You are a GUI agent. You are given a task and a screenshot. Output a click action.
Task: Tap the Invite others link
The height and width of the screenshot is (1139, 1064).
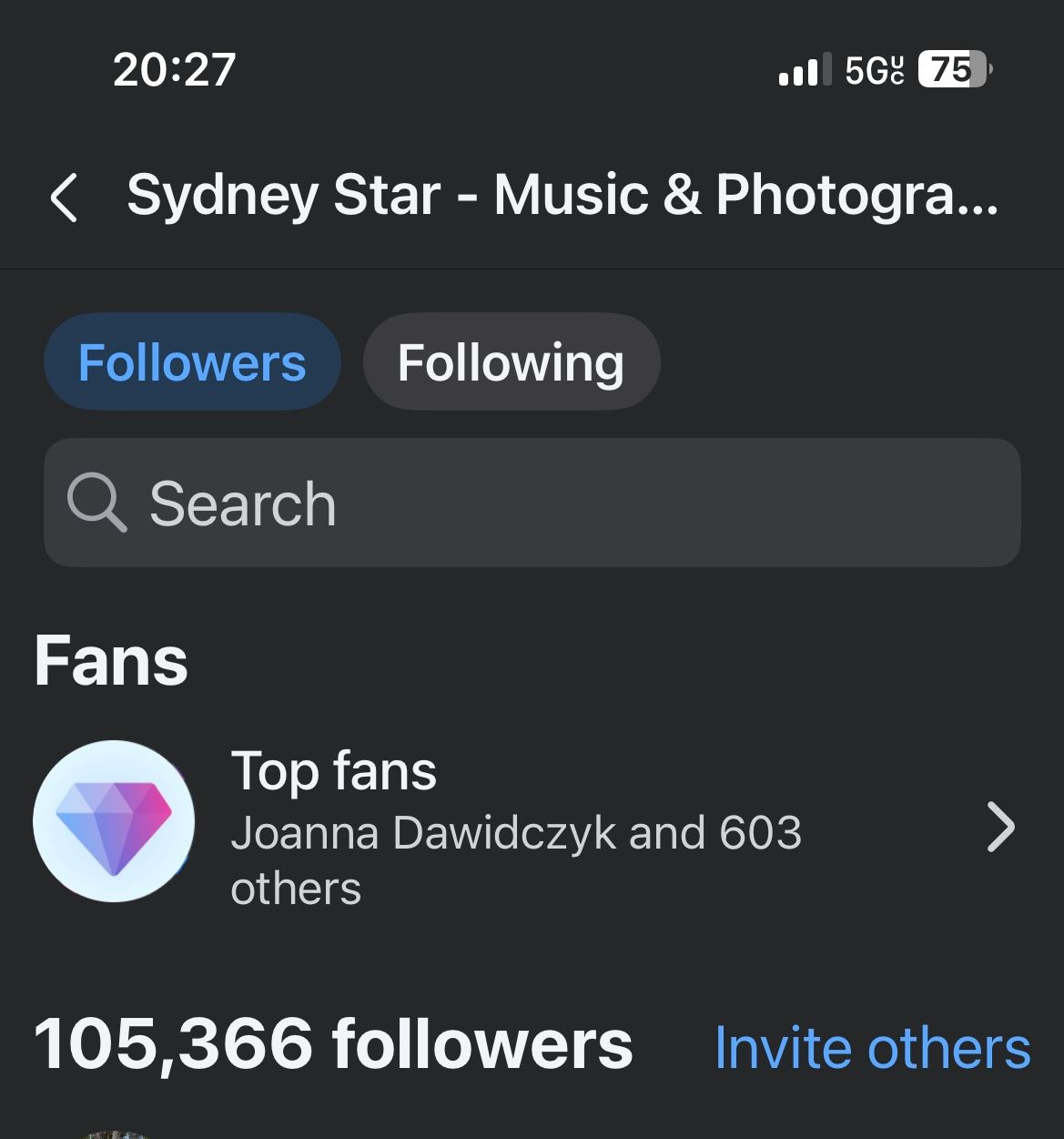[872, 1047]
